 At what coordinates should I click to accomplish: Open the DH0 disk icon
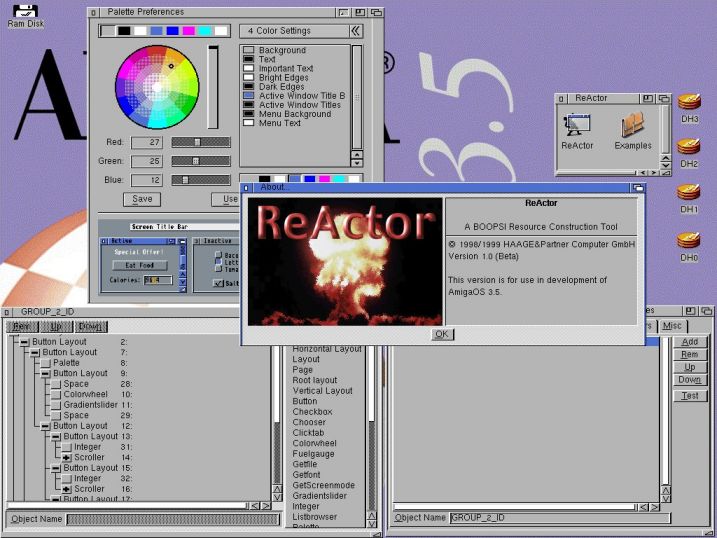[689, 240]
